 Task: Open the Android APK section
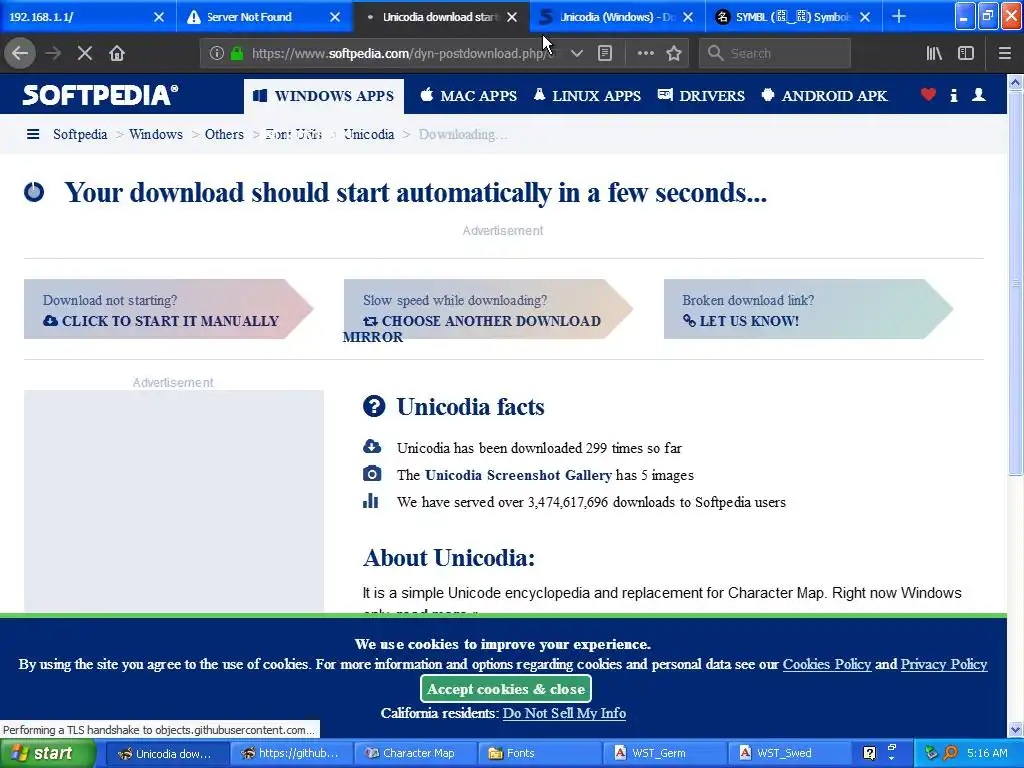[x=824, y=95]
